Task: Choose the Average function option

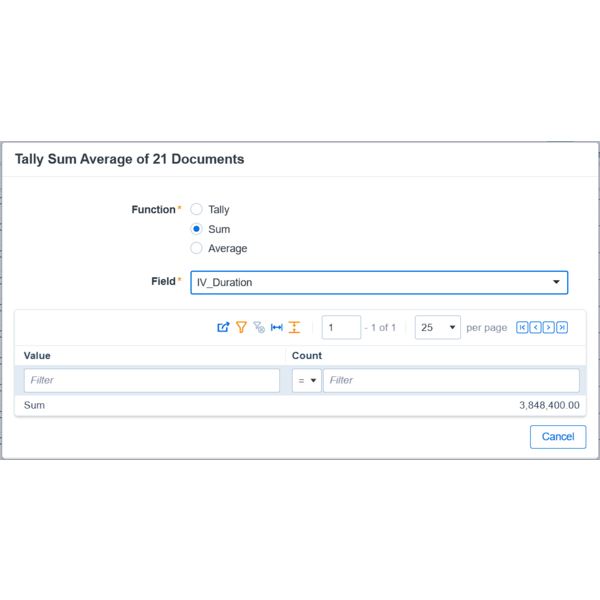Action: 197,248
